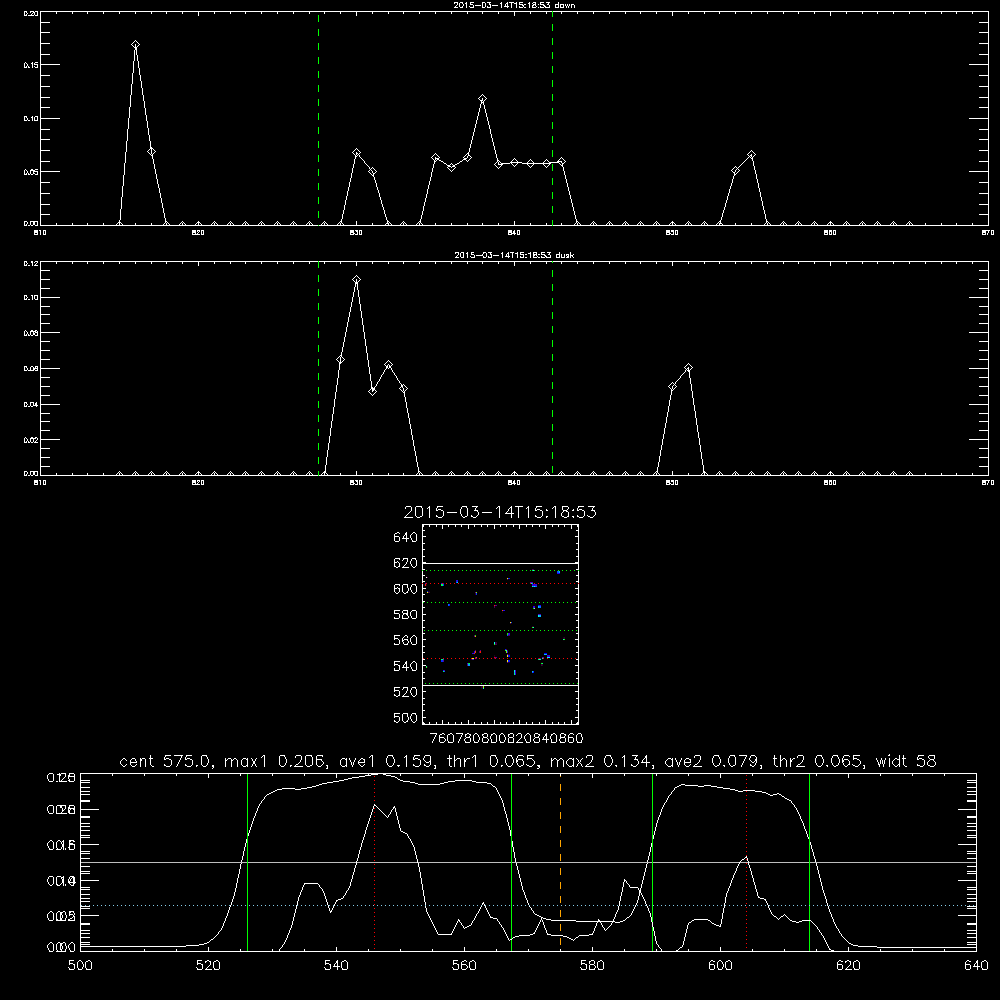
Task: Click the y-axis label 0.02 of dusk plot
Action: 31,440
